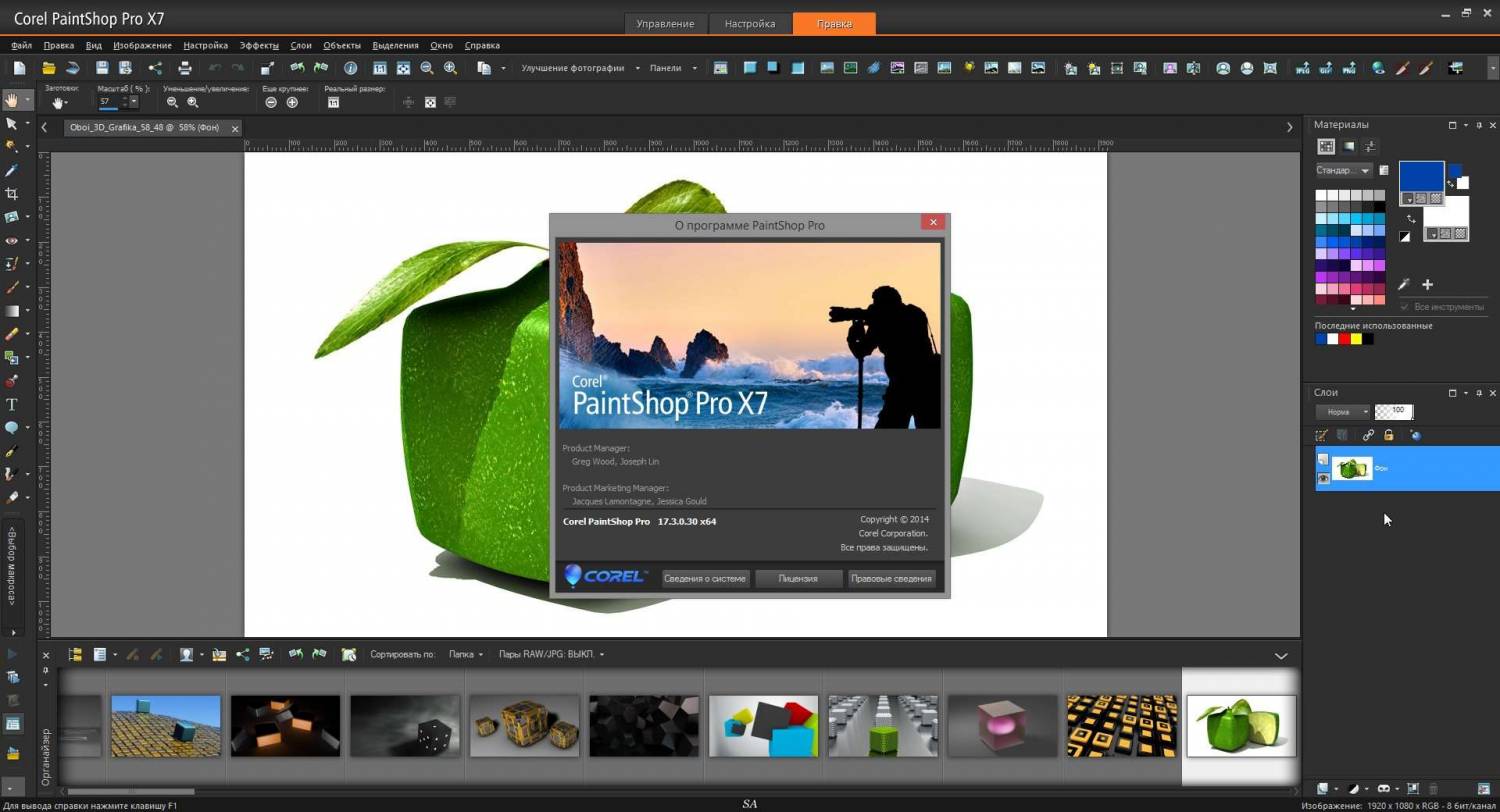
Task: Open the Эффекты menu
Action: [259, 45]
